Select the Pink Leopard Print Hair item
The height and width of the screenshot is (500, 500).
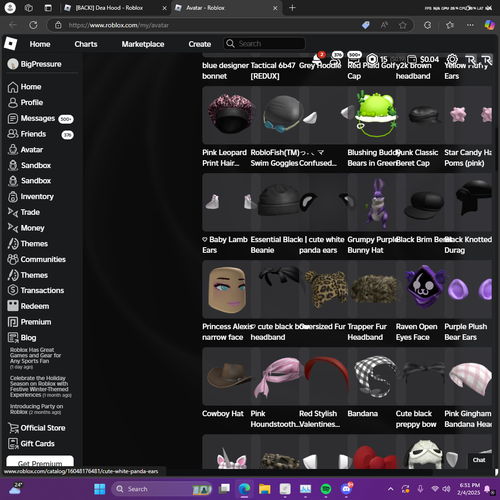(x=226, y=115)
